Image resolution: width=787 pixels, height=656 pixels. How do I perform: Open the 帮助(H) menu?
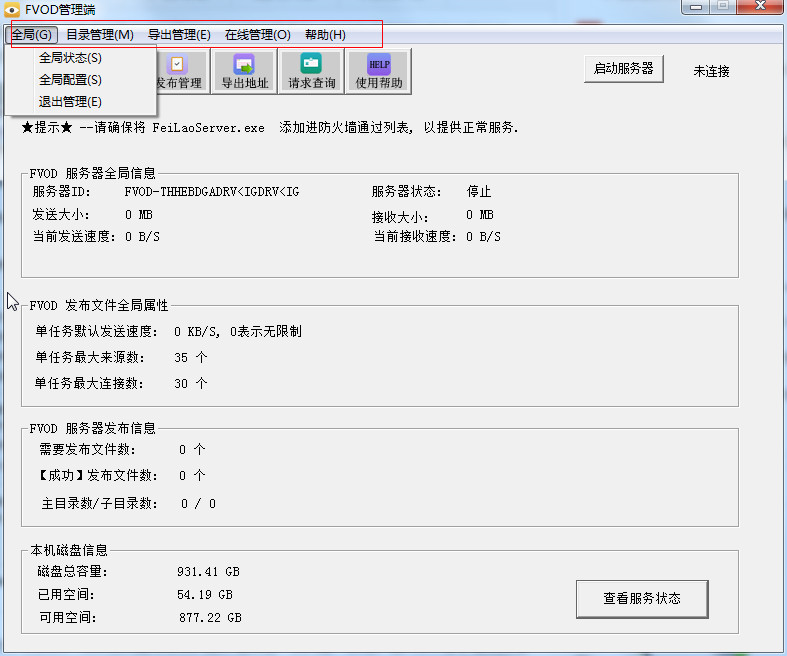point(325,35)
